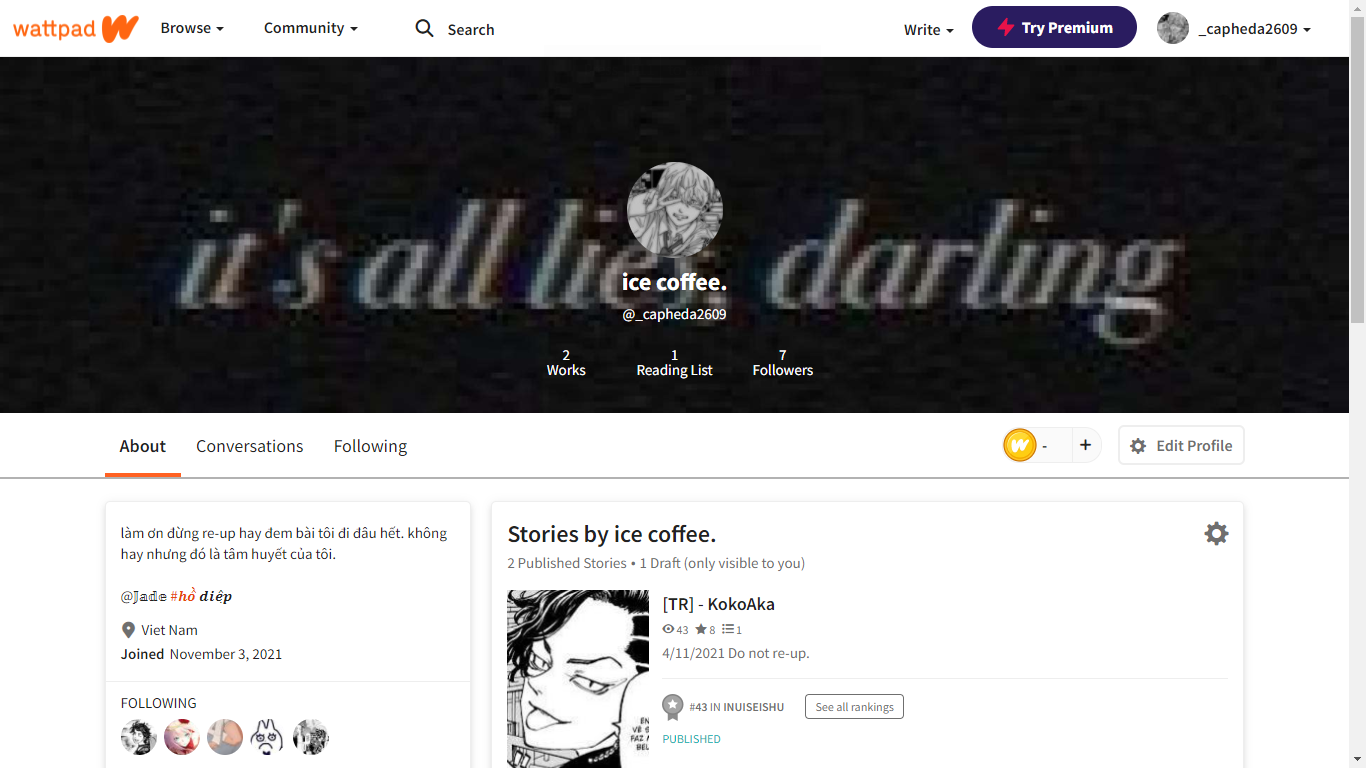Open first following user avatar
Screen dimensions: 1366x768
[x=139, y=737]
